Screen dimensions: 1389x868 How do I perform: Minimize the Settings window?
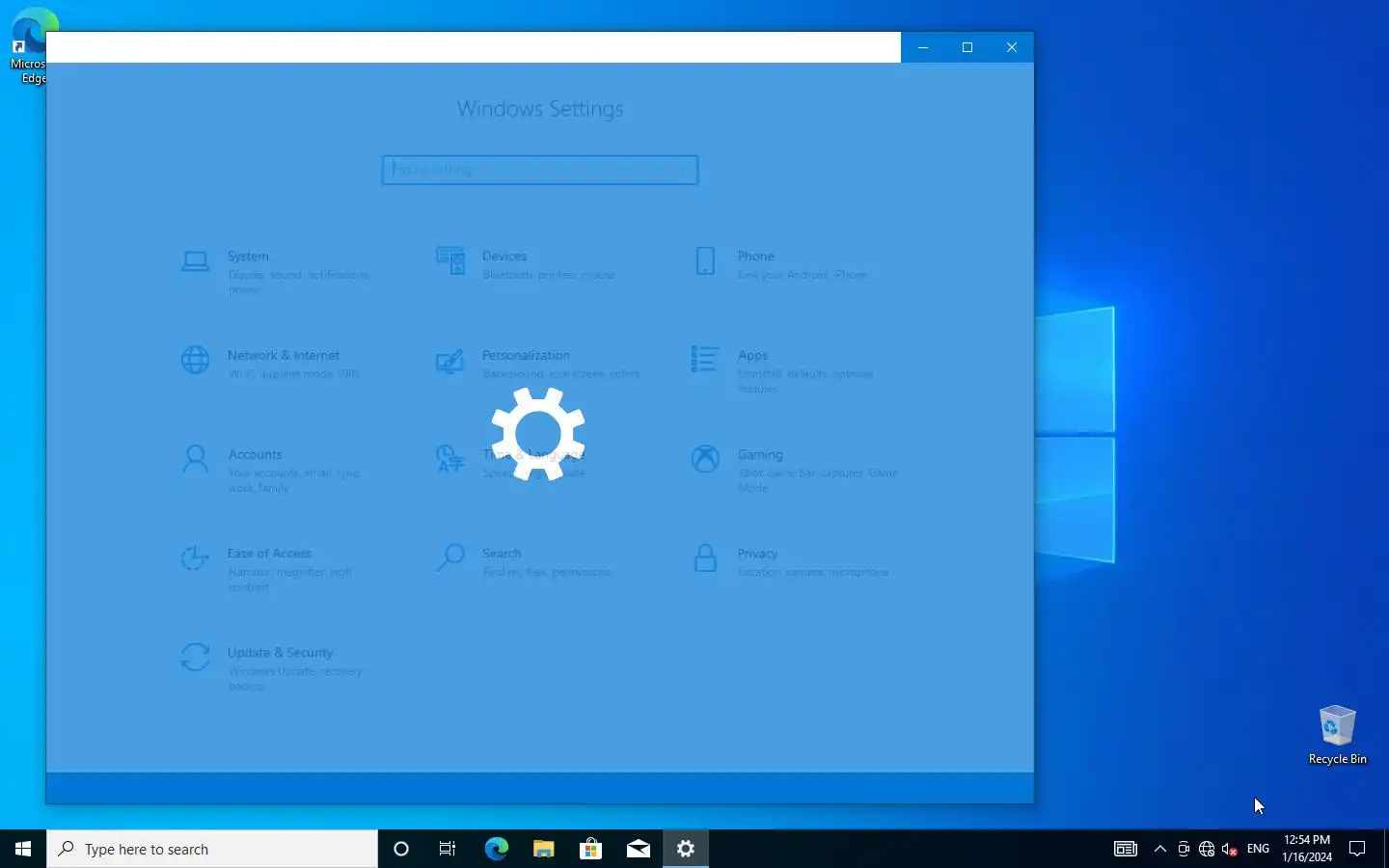point(923,47)
